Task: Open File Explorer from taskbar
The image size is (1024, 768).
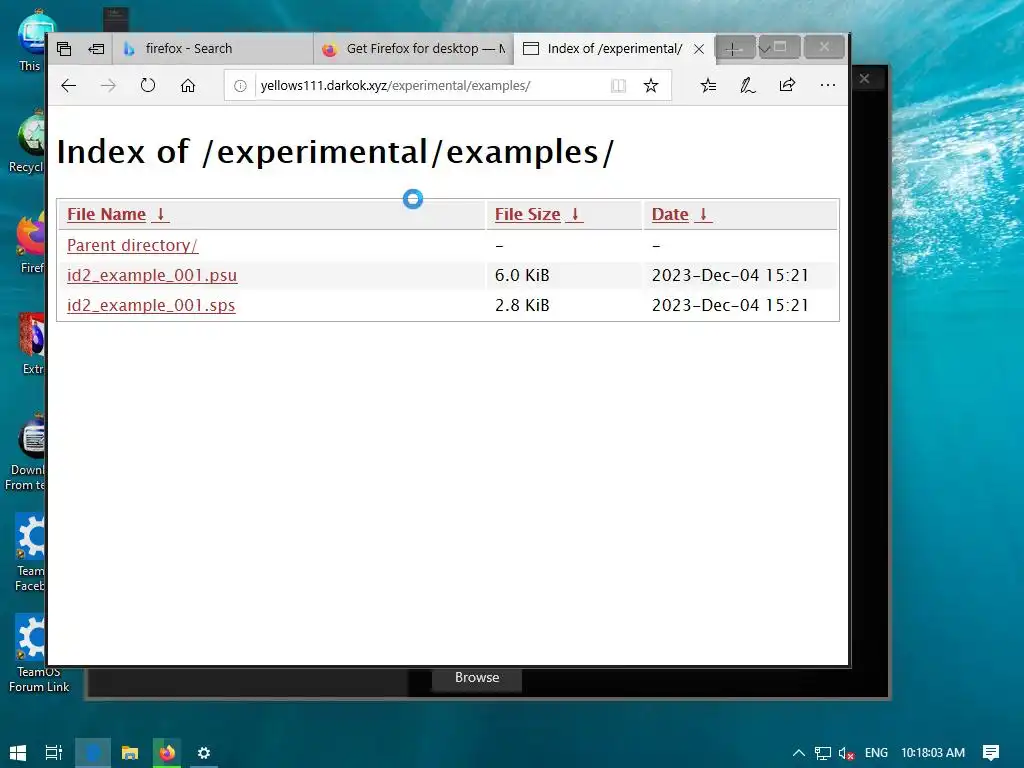Action: (130, 753)
